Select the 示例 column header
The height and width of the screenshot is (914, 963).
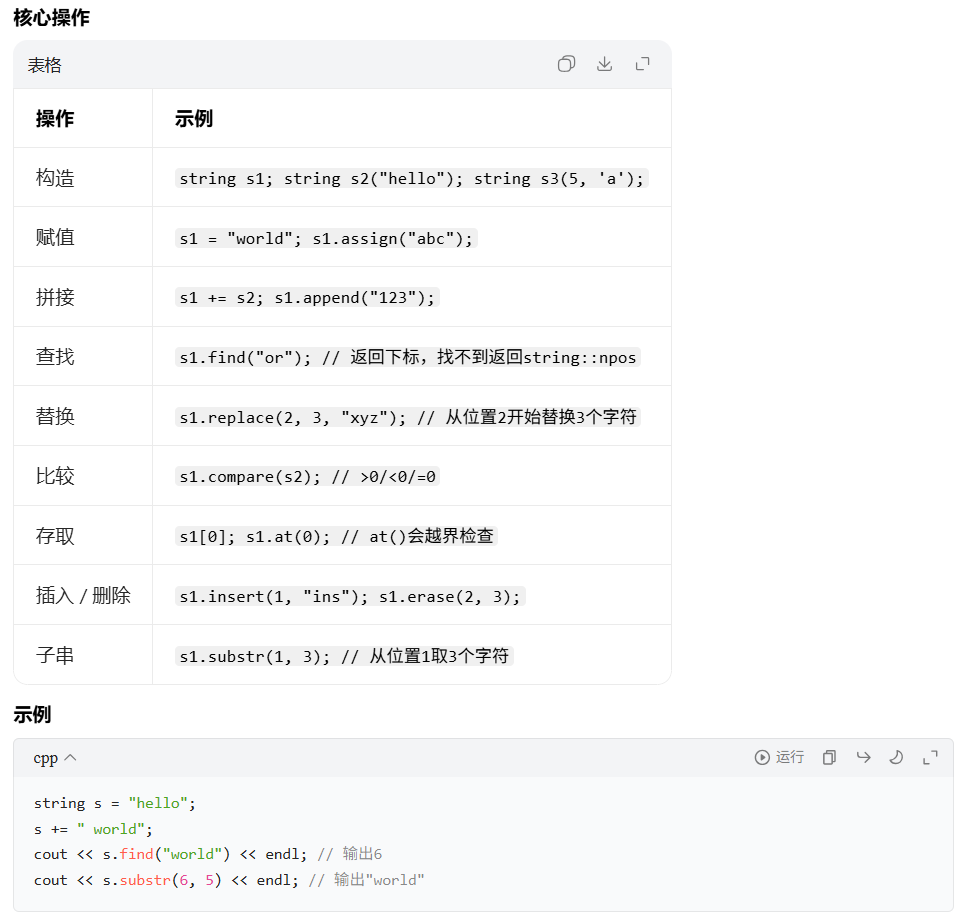point(193,119)
